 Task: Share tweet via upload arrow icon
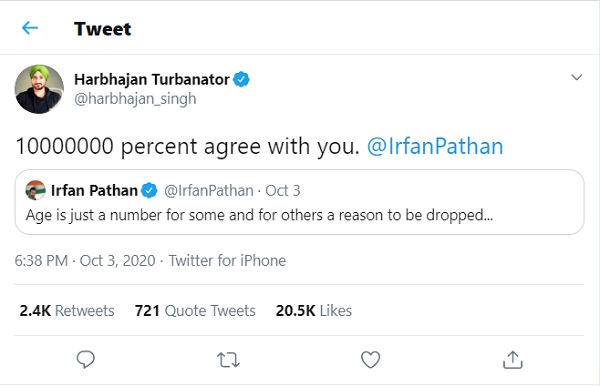pos(513,360)
